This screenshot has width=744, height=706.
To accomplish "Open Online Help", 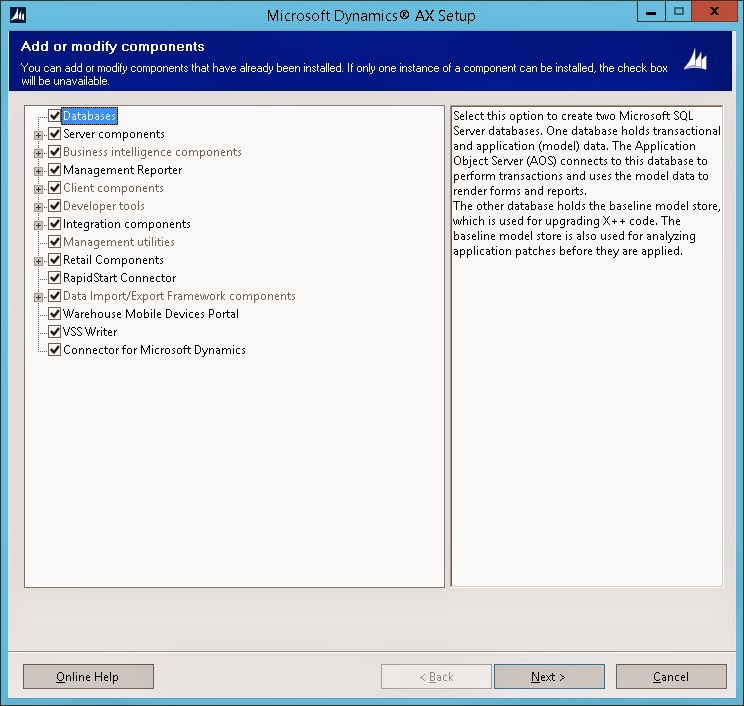I will click(x=88, y=677).
